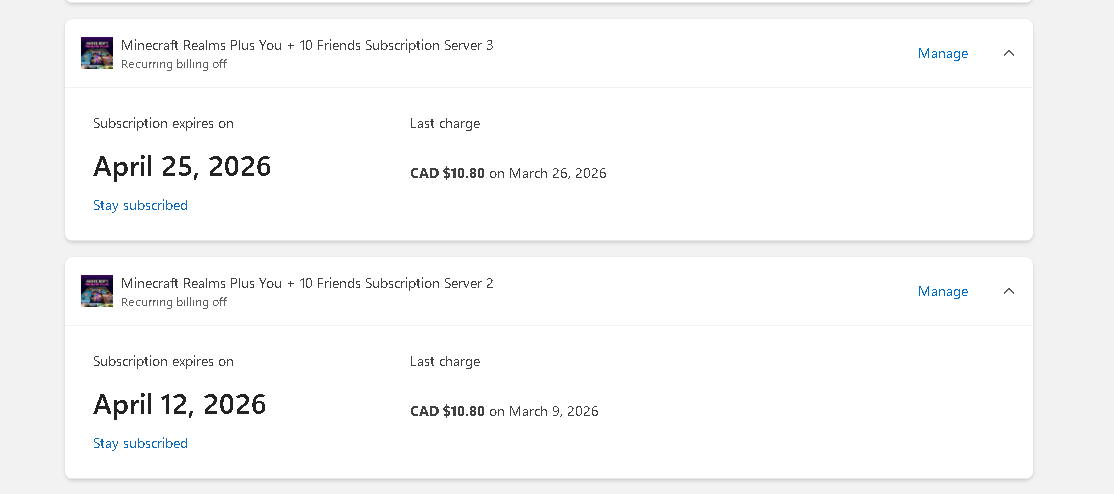Click Stay subscribed under April 12, 2026
The height and width of the screenshot is (494, 1114).
point(140,443)
